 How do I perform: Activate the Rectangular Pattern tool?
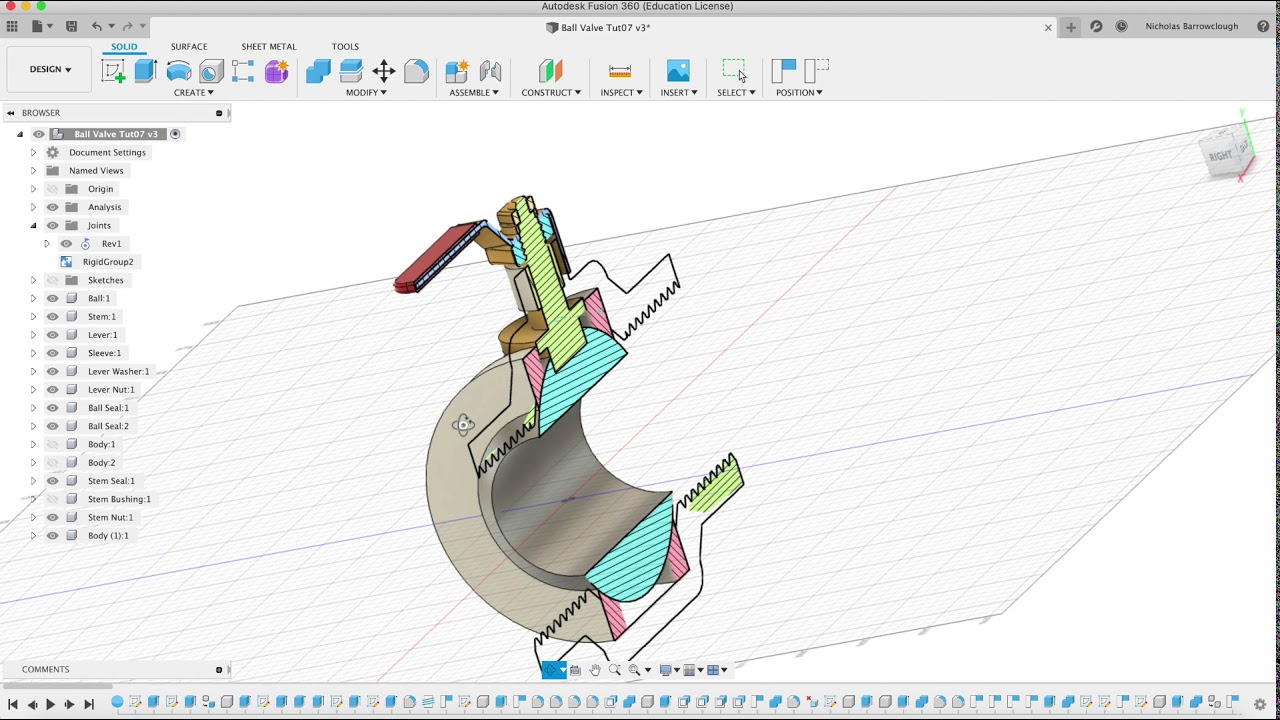tap(243, 71)
